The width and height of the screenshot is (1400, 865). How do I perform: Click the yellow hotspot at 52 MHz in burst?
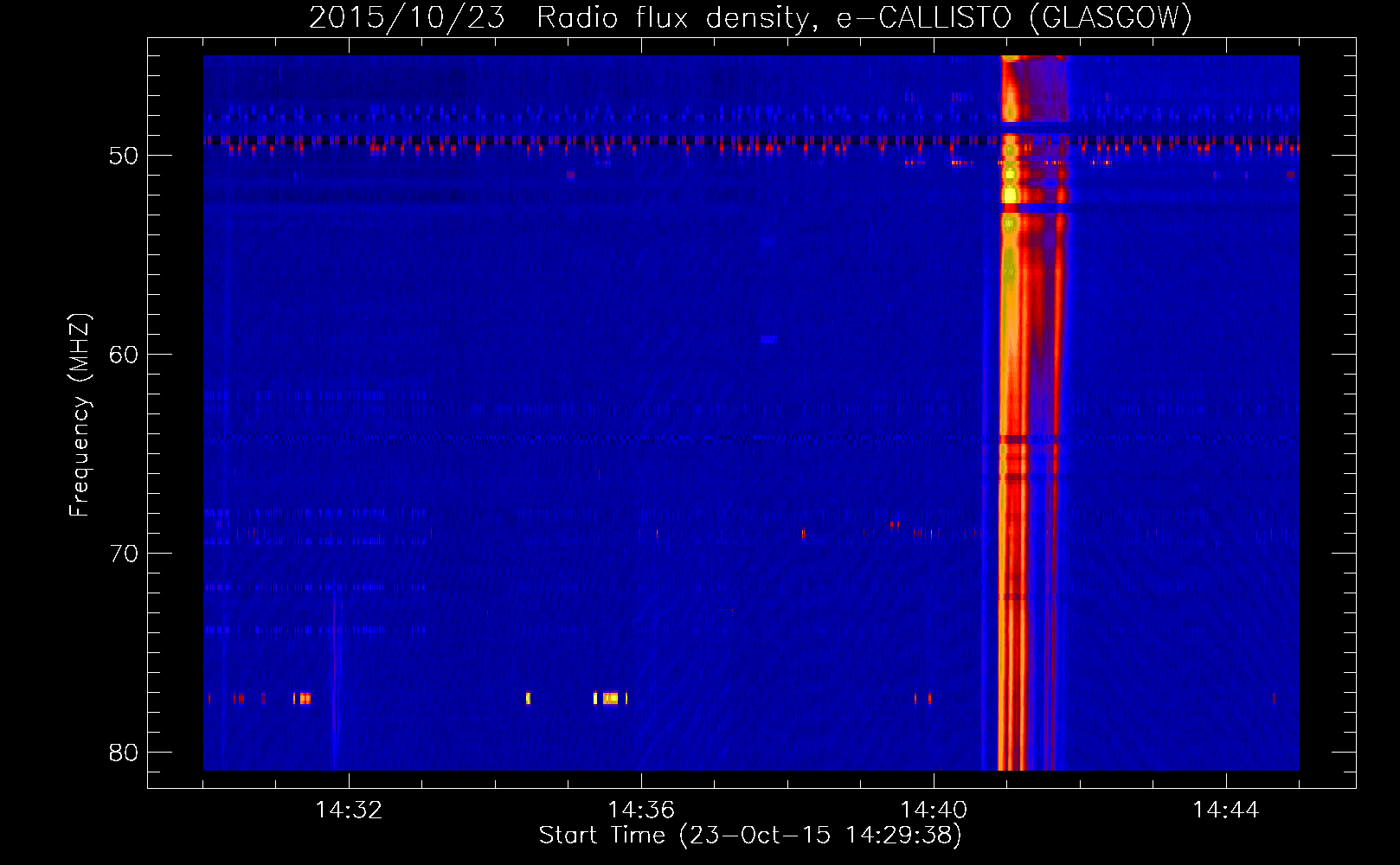1010,195
